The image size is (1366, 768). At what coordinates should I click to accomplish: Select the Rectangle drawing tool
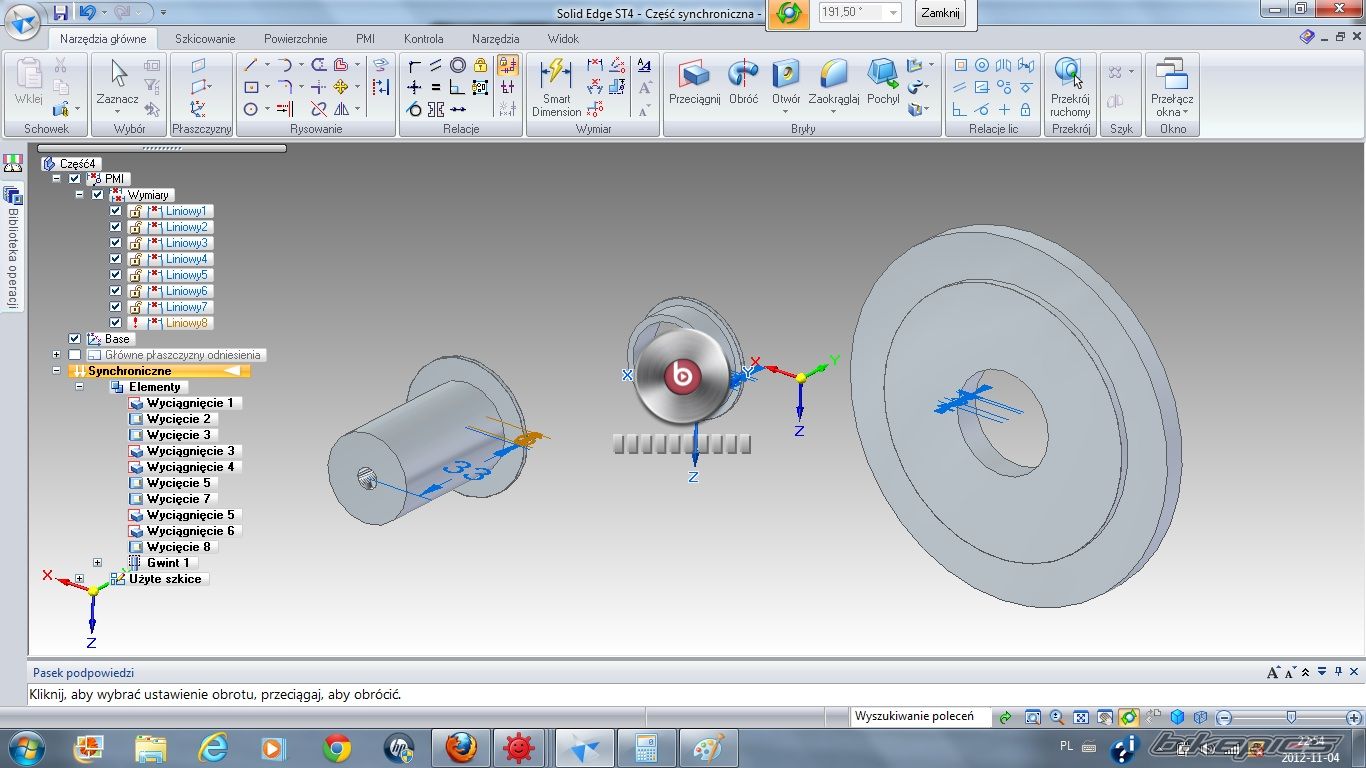[251, 87]
